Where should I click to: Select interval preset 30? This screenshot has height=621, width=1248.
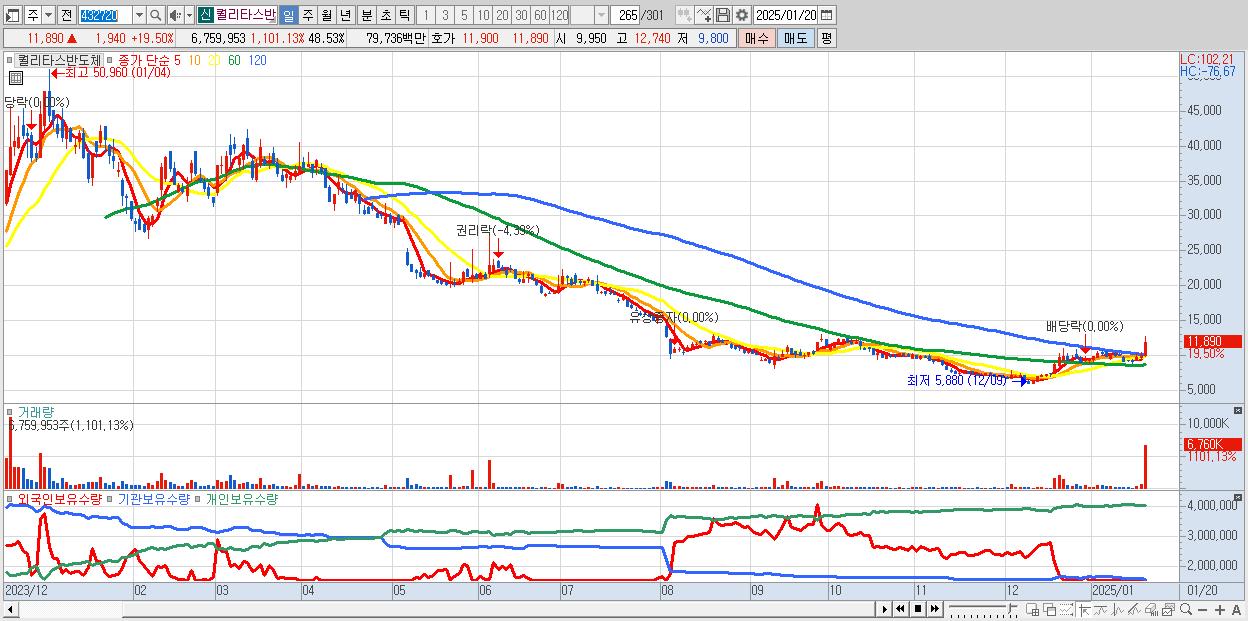pyautogui.click(x=521, y=15)
